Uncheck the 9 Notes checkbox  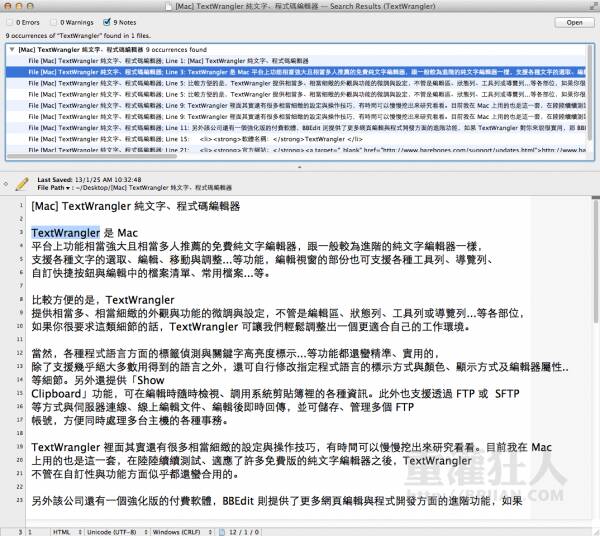107,22
